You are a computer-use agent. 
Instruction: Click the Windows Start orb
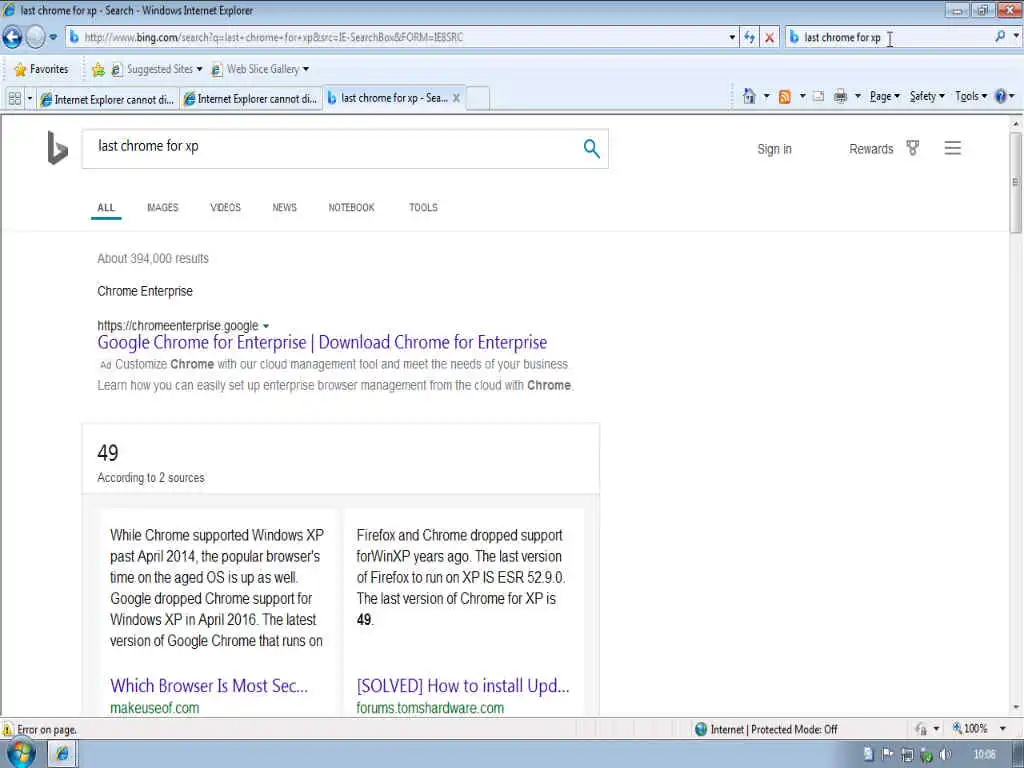[x=20, y=754]
